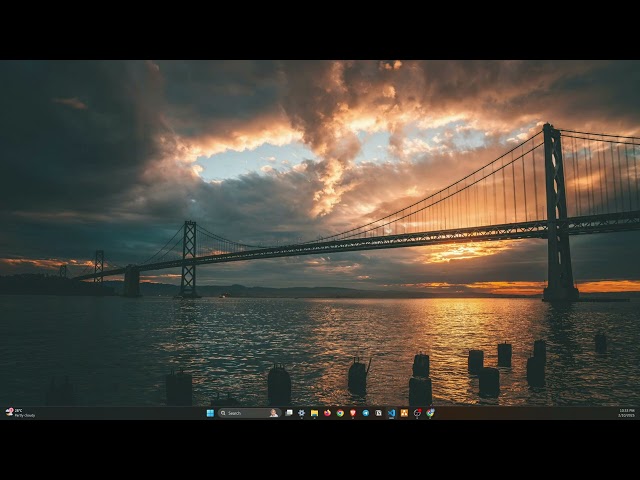The width and height of the screenshot is (640, 480).
Task: Open the taskbar clock and date
Action: pyautogui.click(x=627, y=413)
